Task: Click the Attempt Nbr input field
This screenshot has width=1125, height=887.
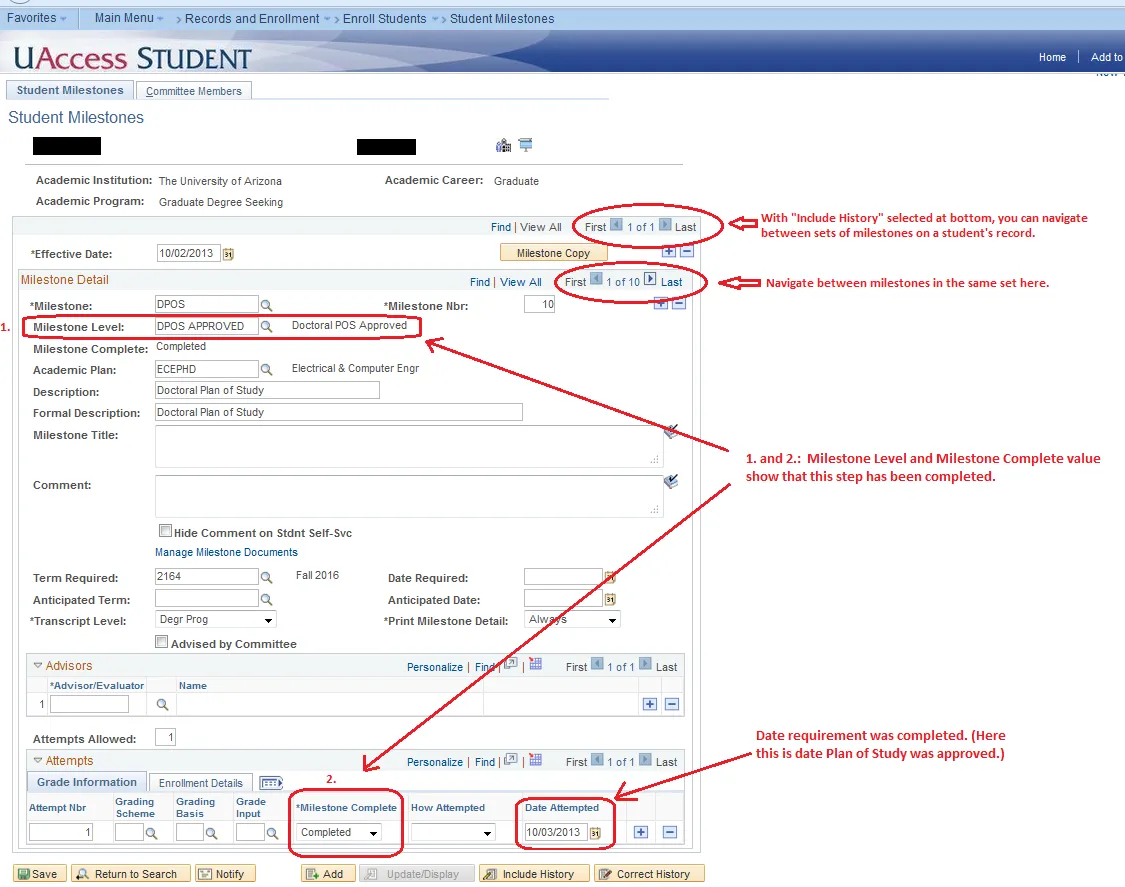Action: (61, 832)
